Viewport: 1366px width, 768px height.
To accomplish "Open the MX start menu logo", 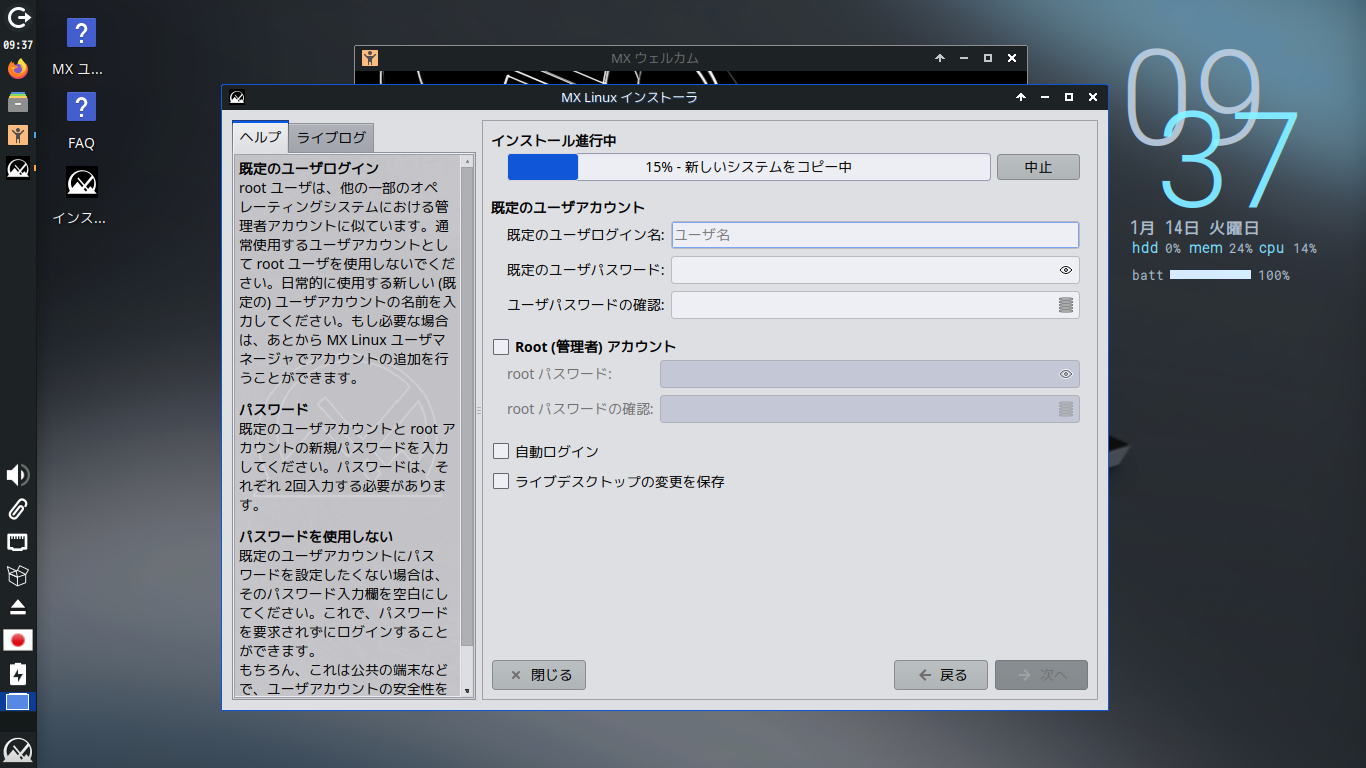I will pyautogui.click(x=18, y=750).
